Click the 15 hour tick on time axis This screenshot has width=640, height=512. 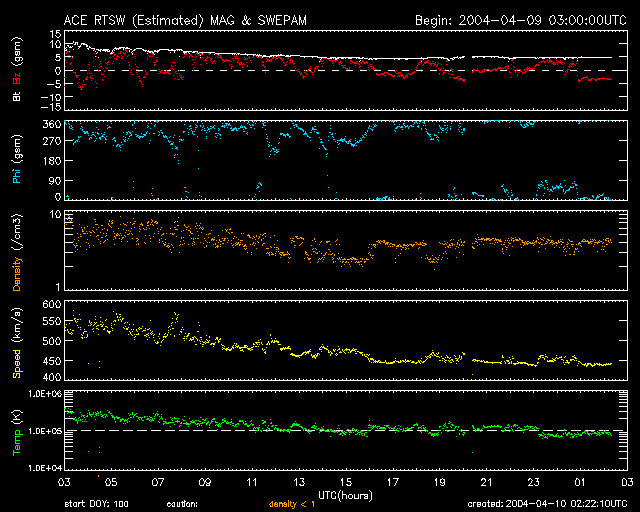point(345,481)
